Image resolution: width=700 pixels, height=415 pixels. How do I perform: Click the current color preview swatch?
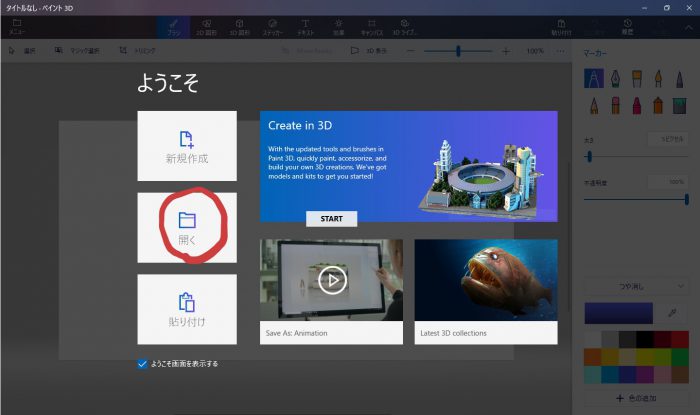(619, 313)
